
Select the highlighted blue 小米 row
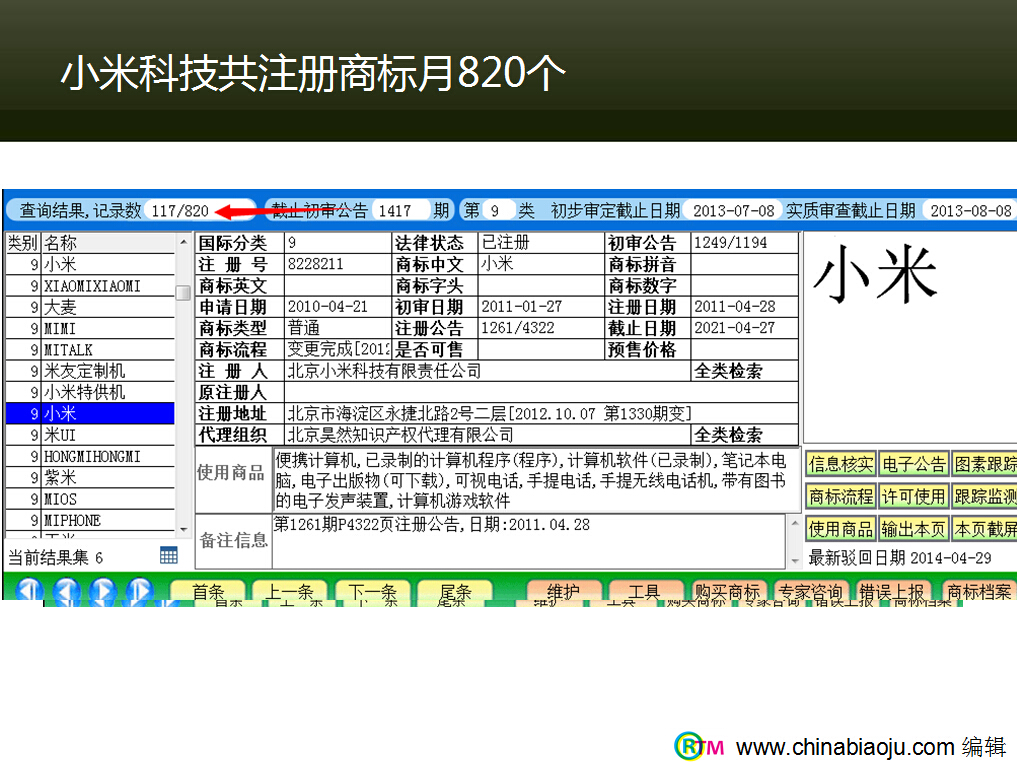pos(90,414)
